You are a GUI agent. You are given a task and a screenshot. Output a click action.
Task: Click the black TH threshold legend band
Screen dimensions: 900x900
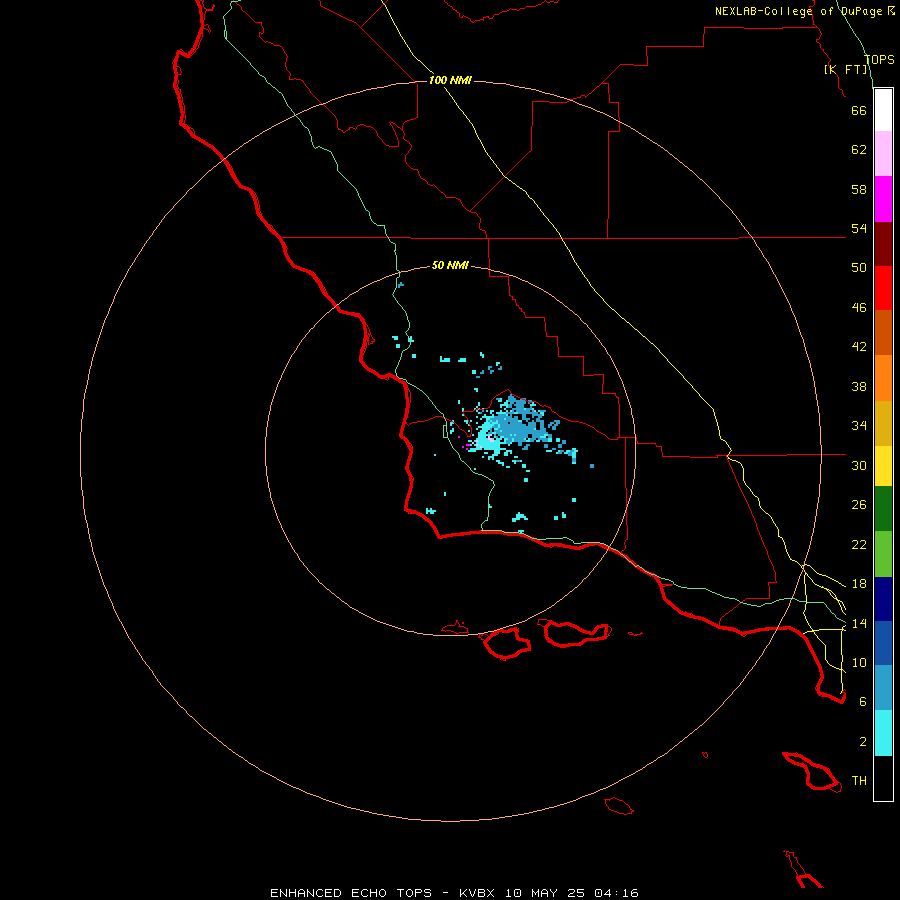point(883,778)
